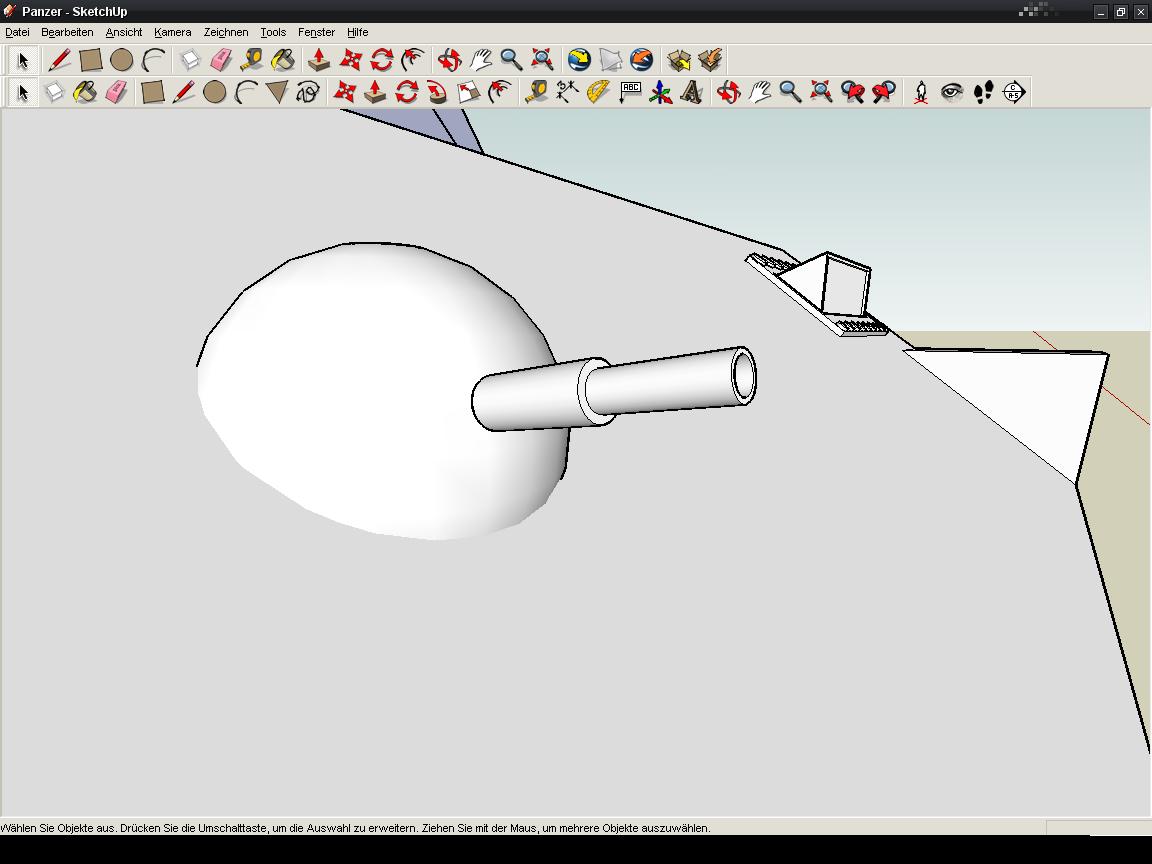Image resolution: width=1152 pixels, height=864 pixels.
Task: Toggle Google Earth terrain
Action: tap(610, 60)
